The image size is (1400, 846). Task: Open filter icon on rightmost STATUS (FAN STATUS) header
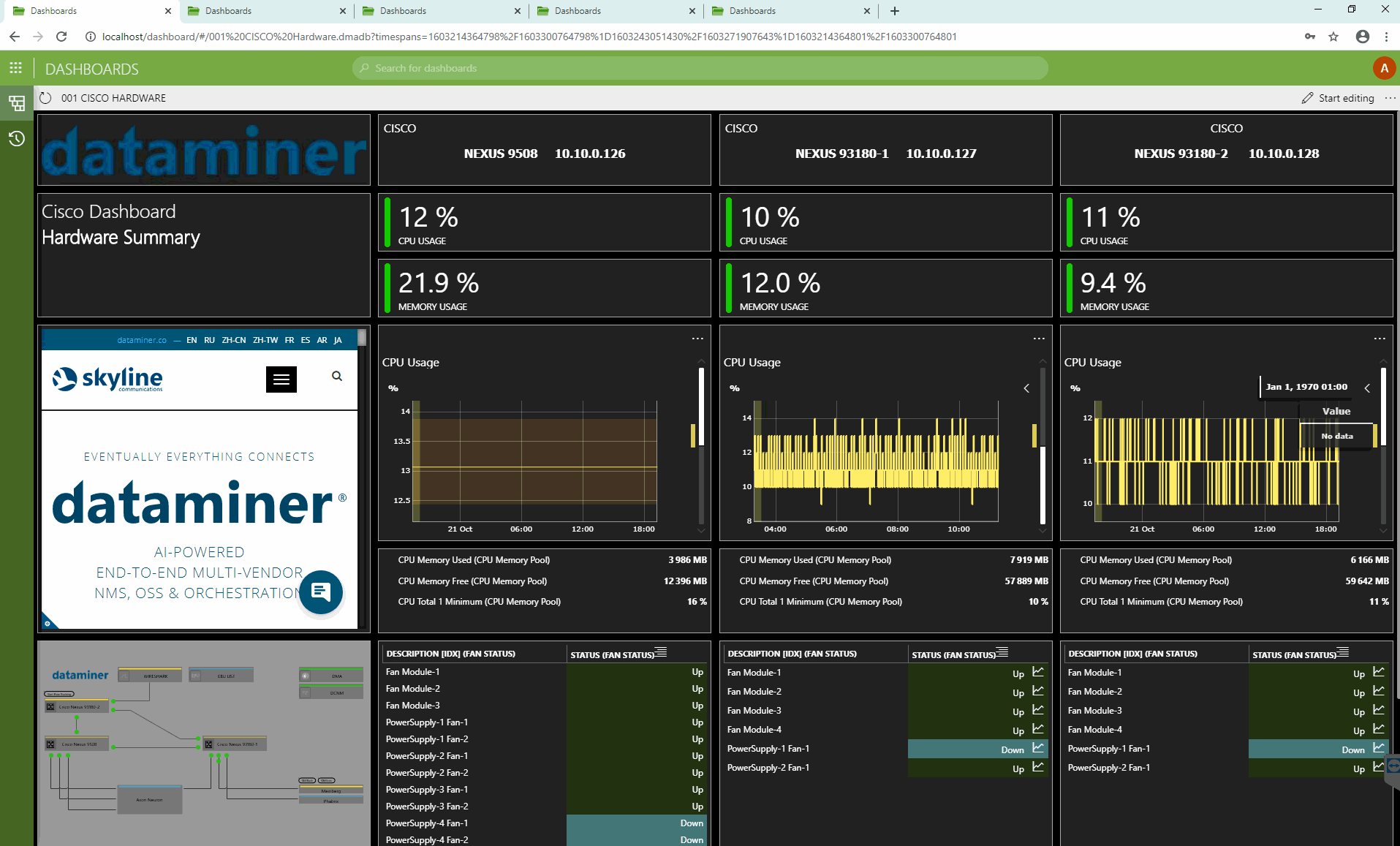click(x=1343, y=652)
